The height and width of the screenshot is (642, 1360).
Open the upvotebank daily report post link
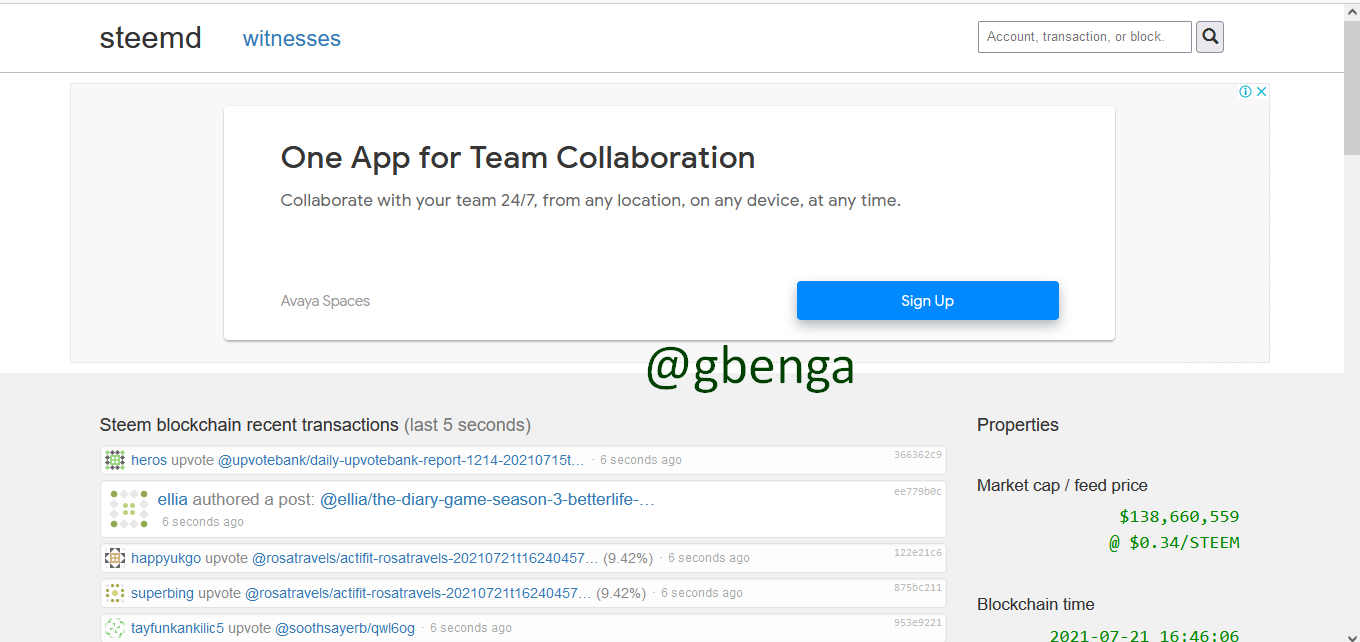[401, 460]
